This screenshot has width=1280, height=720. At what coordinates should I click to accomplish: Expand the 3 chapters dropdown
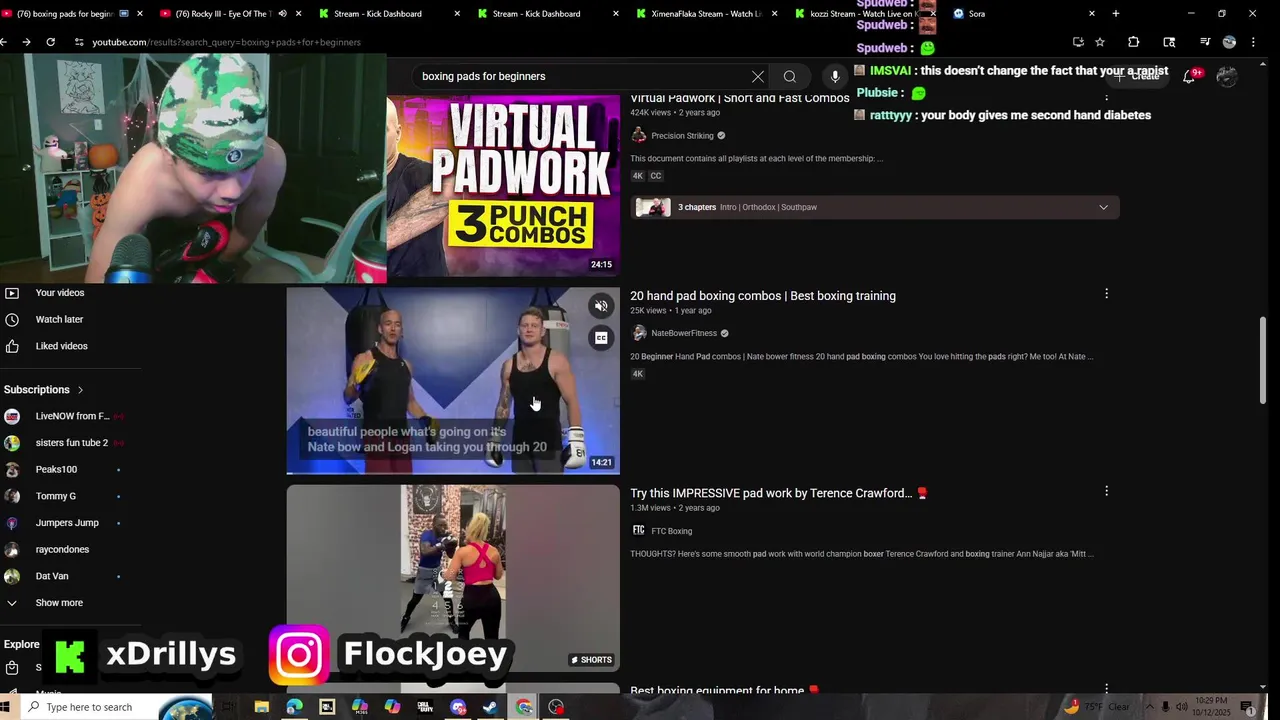pos(1103,207)
